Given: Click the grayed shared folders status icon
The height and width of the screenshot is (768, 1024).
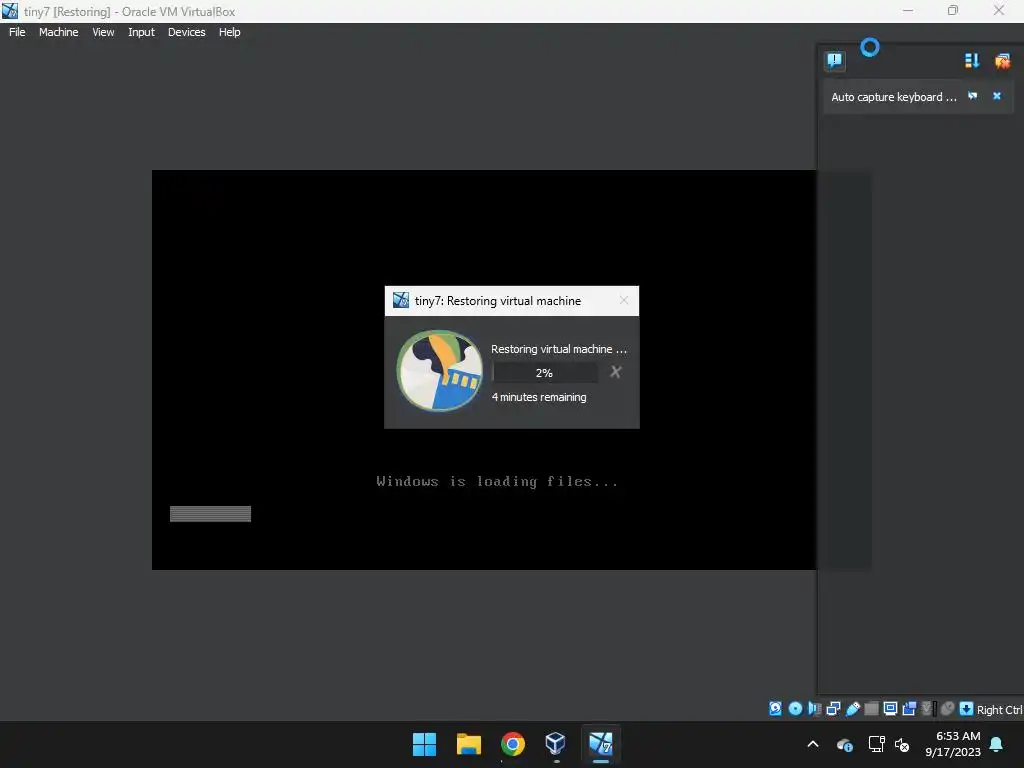Looking at the screenshot, I should point(871,709).
